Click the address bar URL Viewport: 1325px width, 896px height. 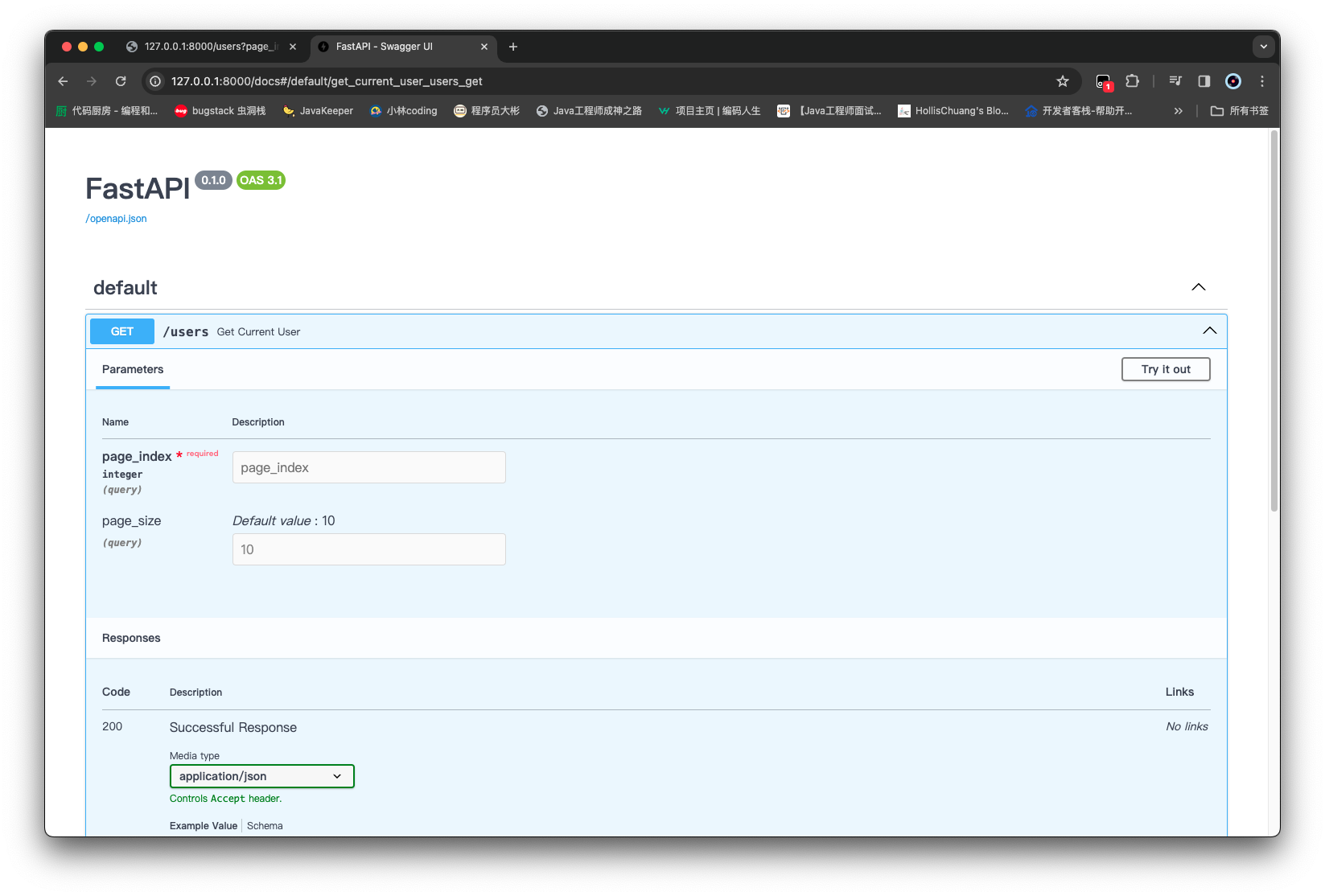pos(327,81)
